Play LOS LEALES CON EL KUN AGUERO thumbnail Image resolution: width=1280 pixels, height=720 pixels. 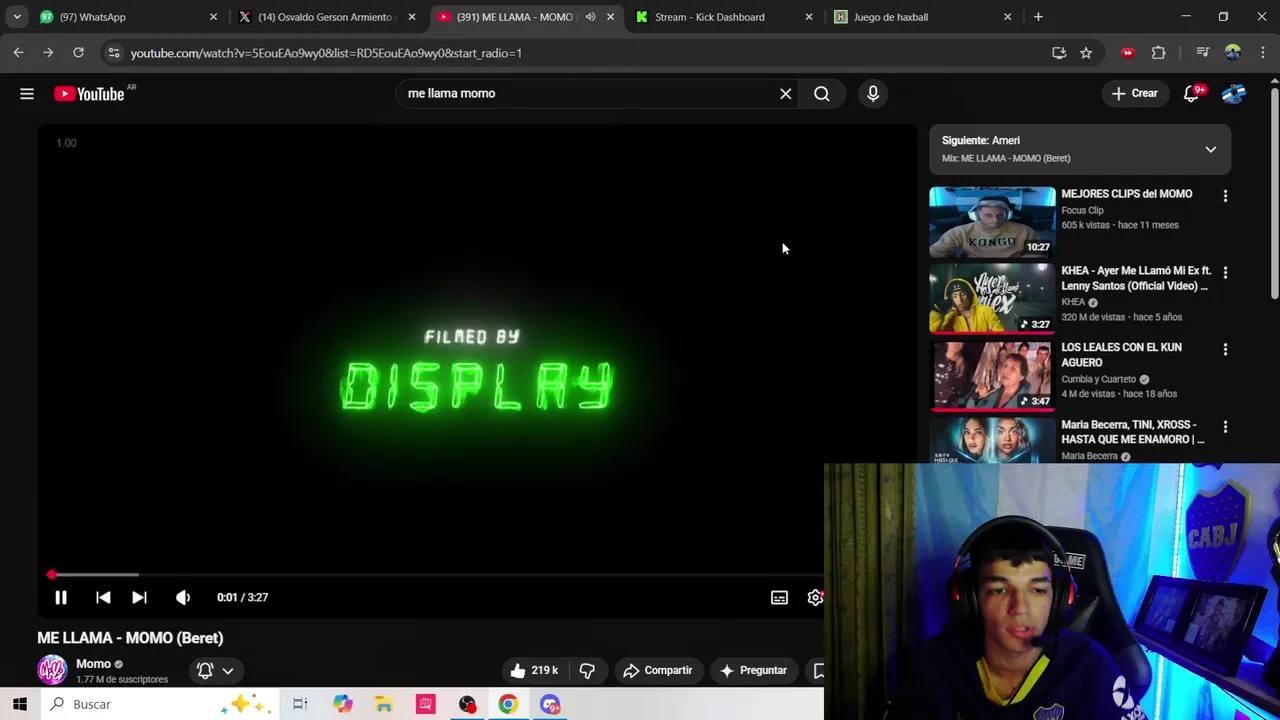pos(992,375)
